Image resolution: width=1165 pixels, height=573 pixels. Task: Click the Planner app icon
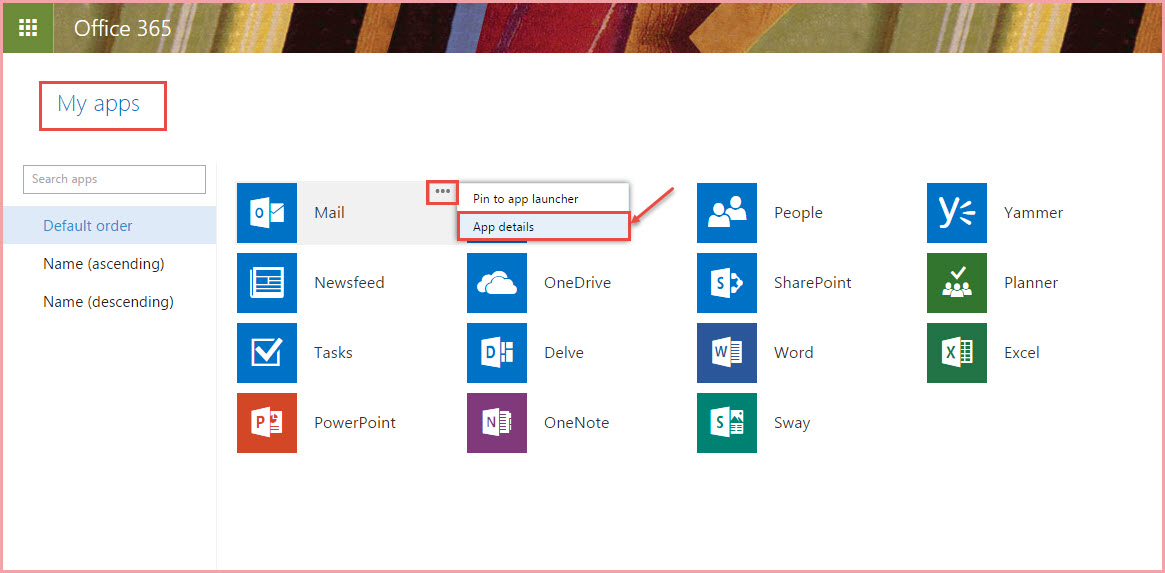pyautogui.click(x=957, y=282)
